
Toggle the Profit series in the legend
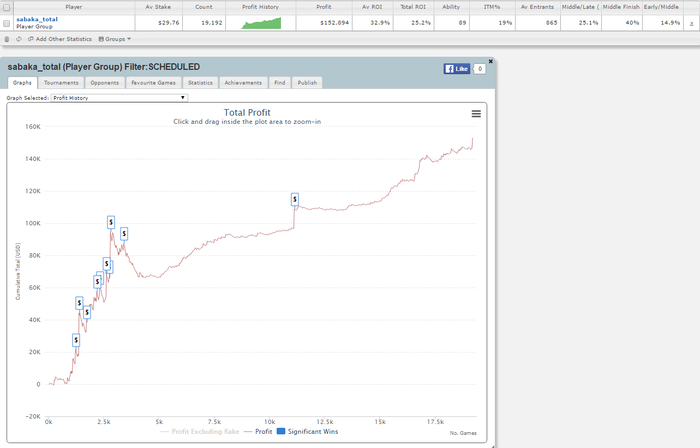tap(258, 431)
